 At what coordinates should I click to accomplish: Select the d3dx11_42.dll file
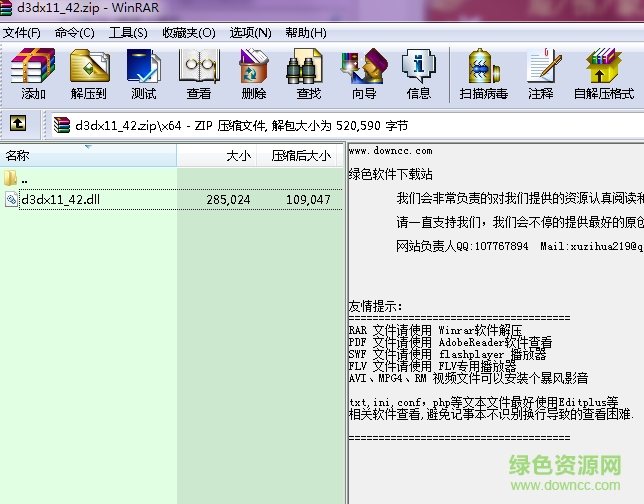click(60, 200)
